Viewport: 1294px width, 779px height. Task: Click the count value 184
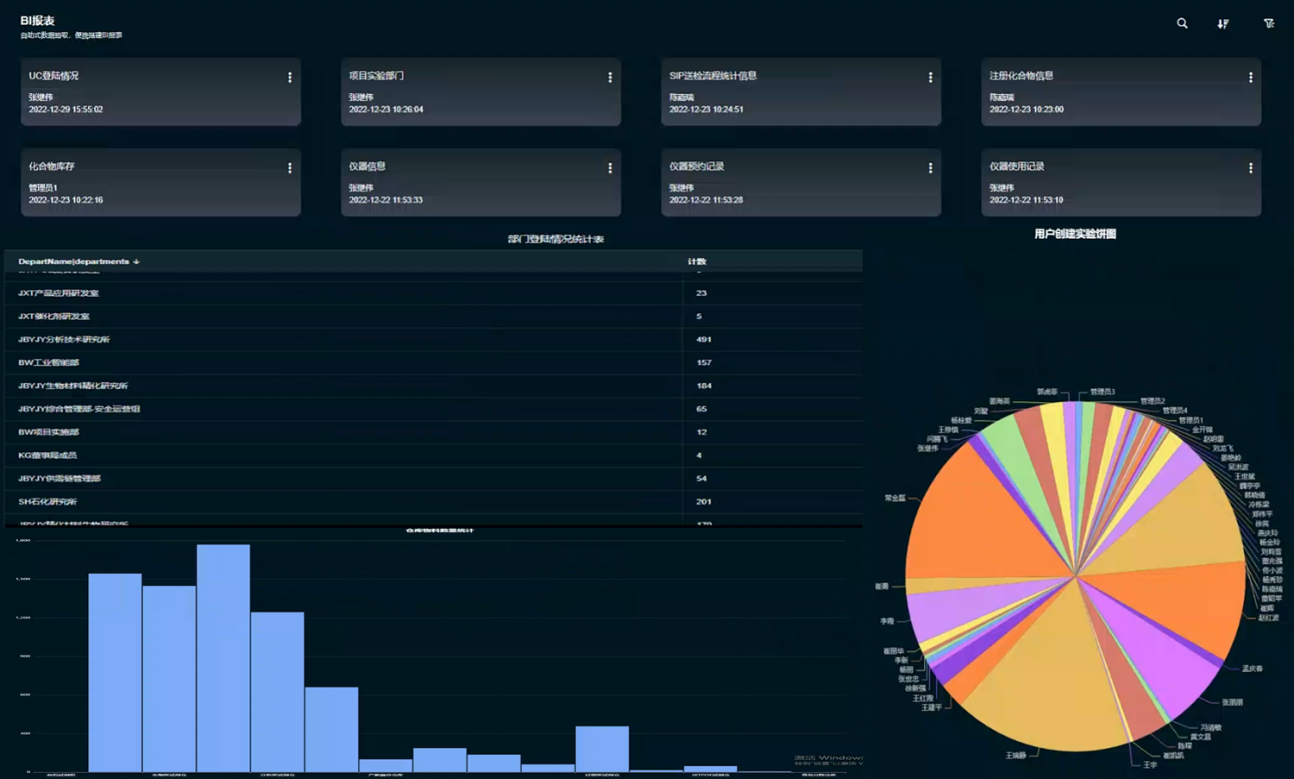point(703,386)
